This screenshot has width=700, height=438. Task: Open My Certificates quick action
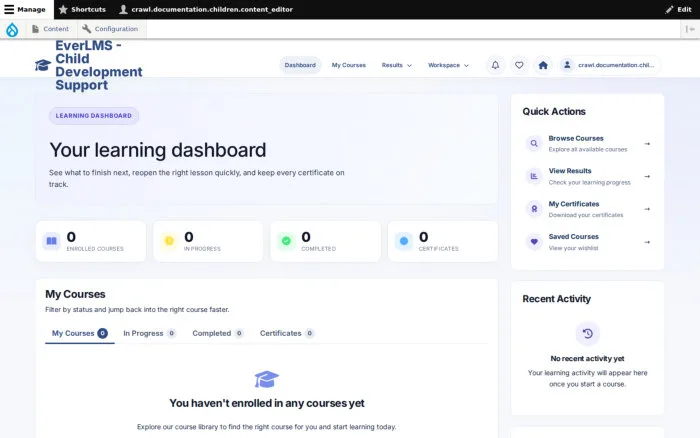pos(588,209)
